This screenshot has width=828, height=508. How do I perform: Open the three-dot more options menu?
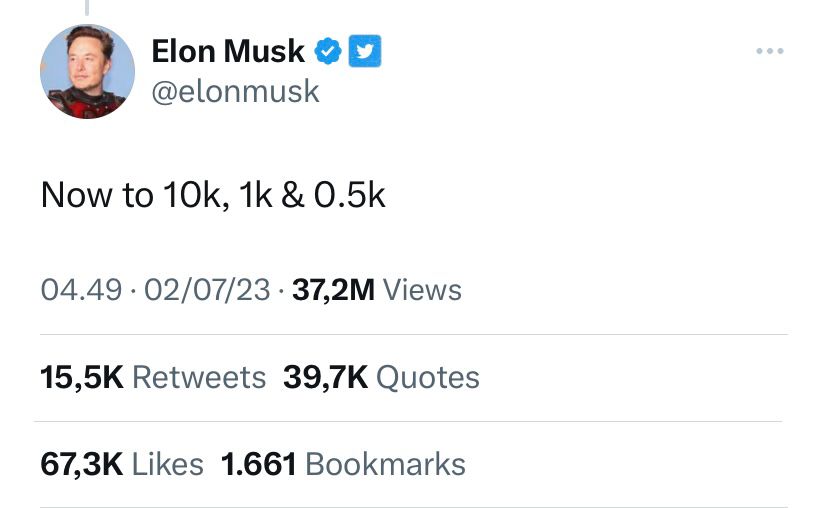click(769, 51)
